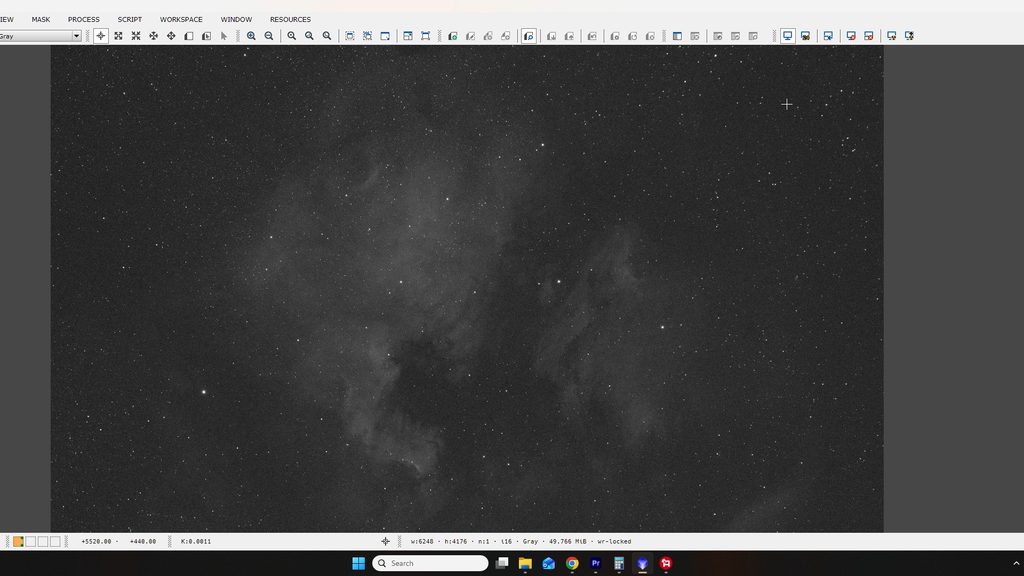Toggle the highlighted view explorer button
The width and height of the screenshot is (1024, 576).
tap(529, 36)
